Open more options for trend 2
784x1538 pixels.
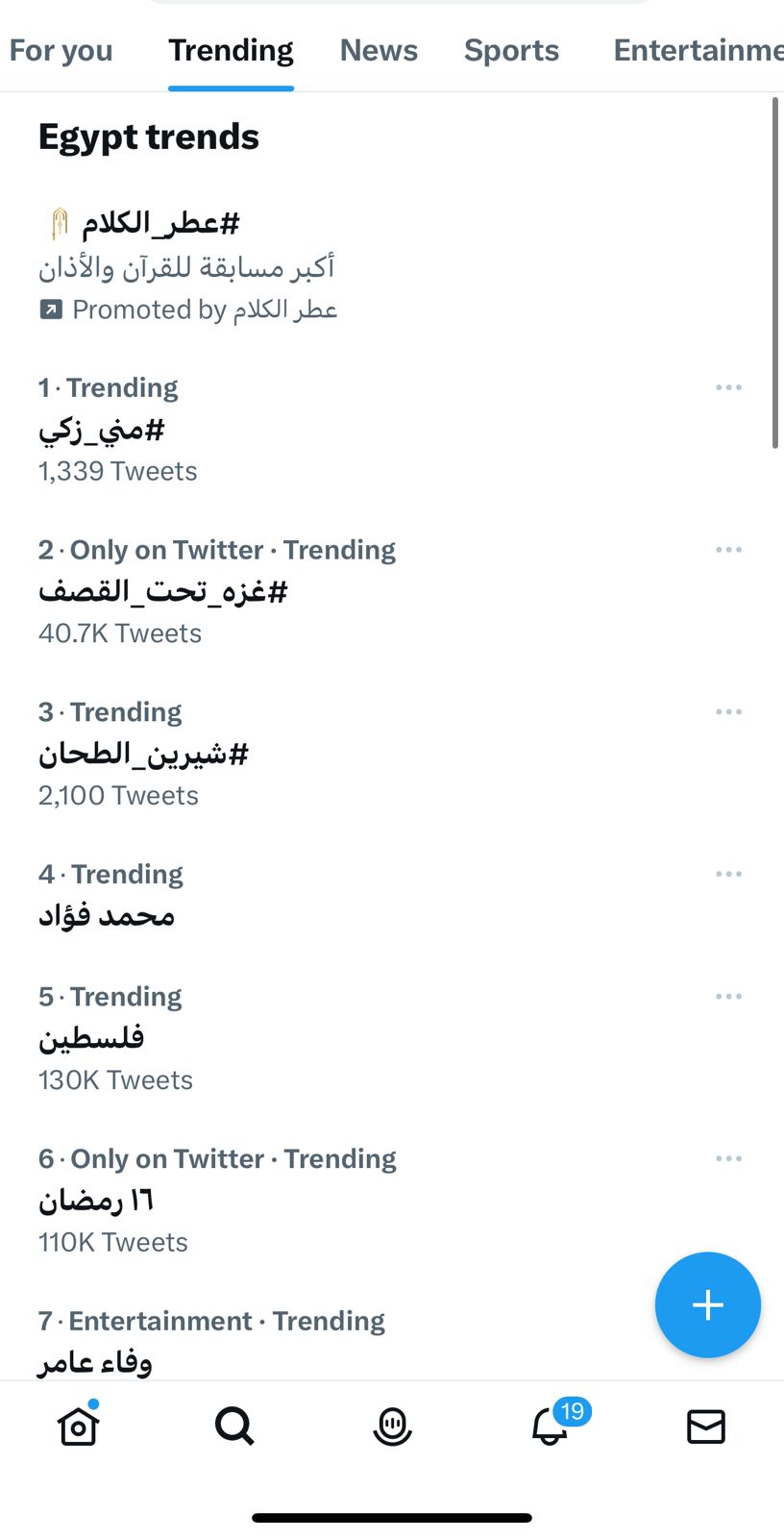tap(728, 550)
